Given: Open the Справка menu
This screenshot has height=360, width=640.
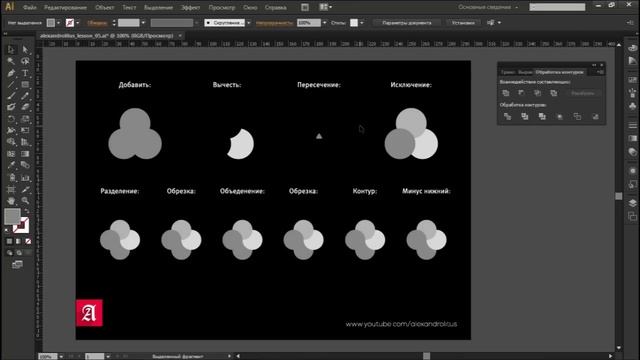Looking at the screenshot, I should pos(276,7).
